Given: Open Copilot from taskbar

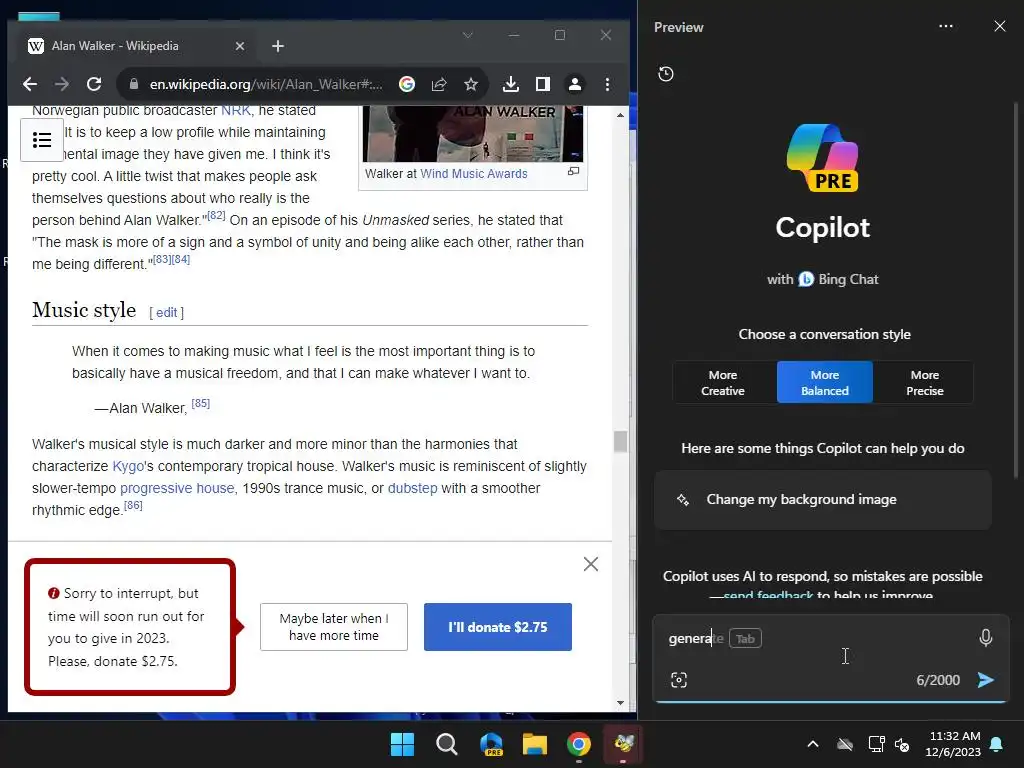Looking at the screenshot, I should (491, 744).
